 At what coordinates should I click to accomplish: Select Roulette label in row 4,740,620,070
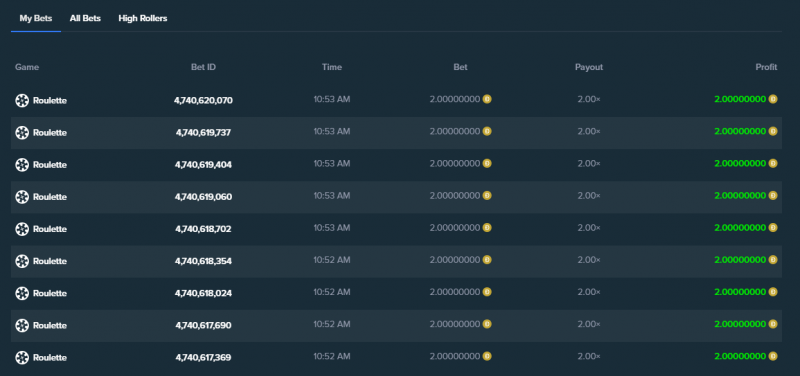point(50,101)
